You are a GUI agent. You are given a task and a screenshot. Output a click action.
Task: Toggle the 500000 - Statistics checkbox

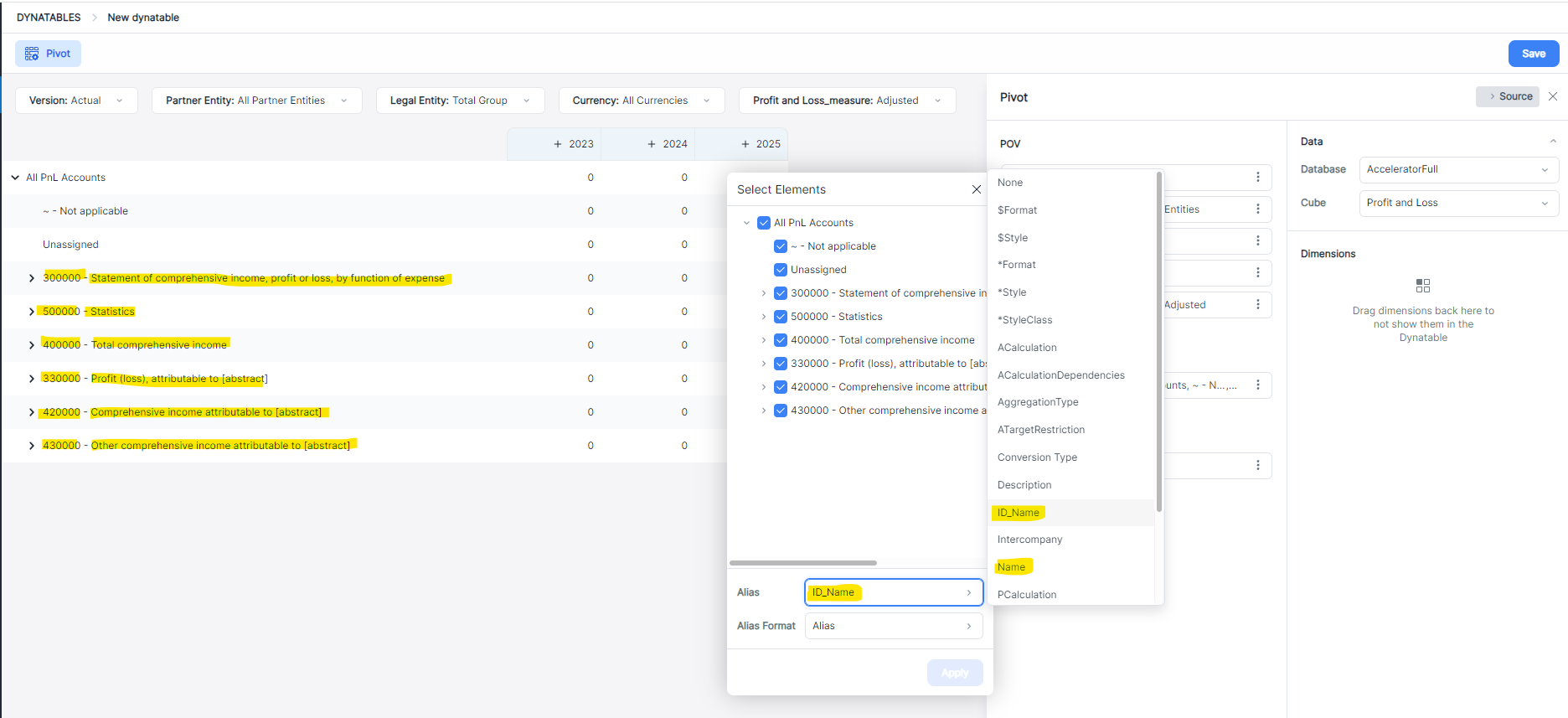tap(781, 317)
